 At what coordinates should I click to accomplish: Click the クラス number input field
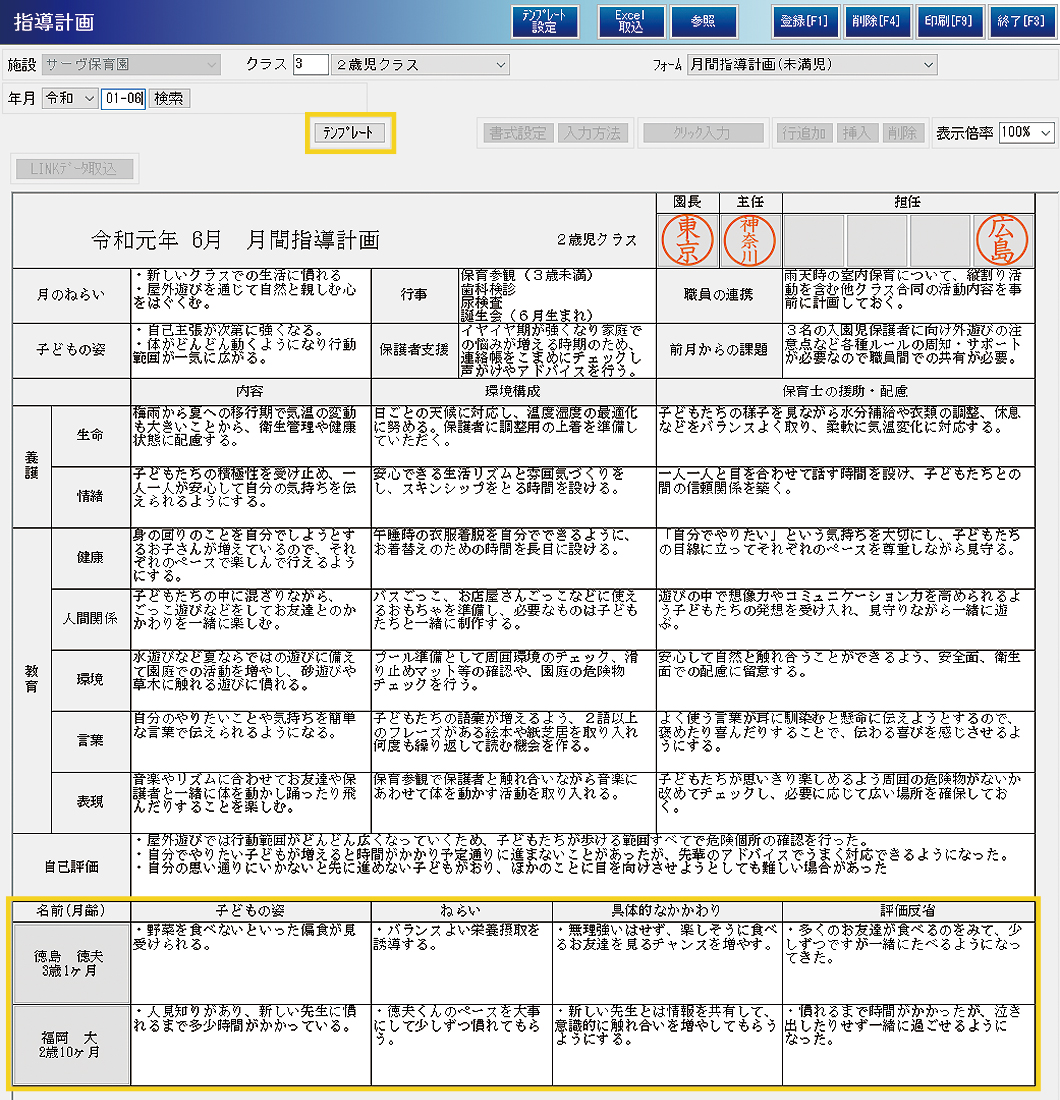[310, 65]
